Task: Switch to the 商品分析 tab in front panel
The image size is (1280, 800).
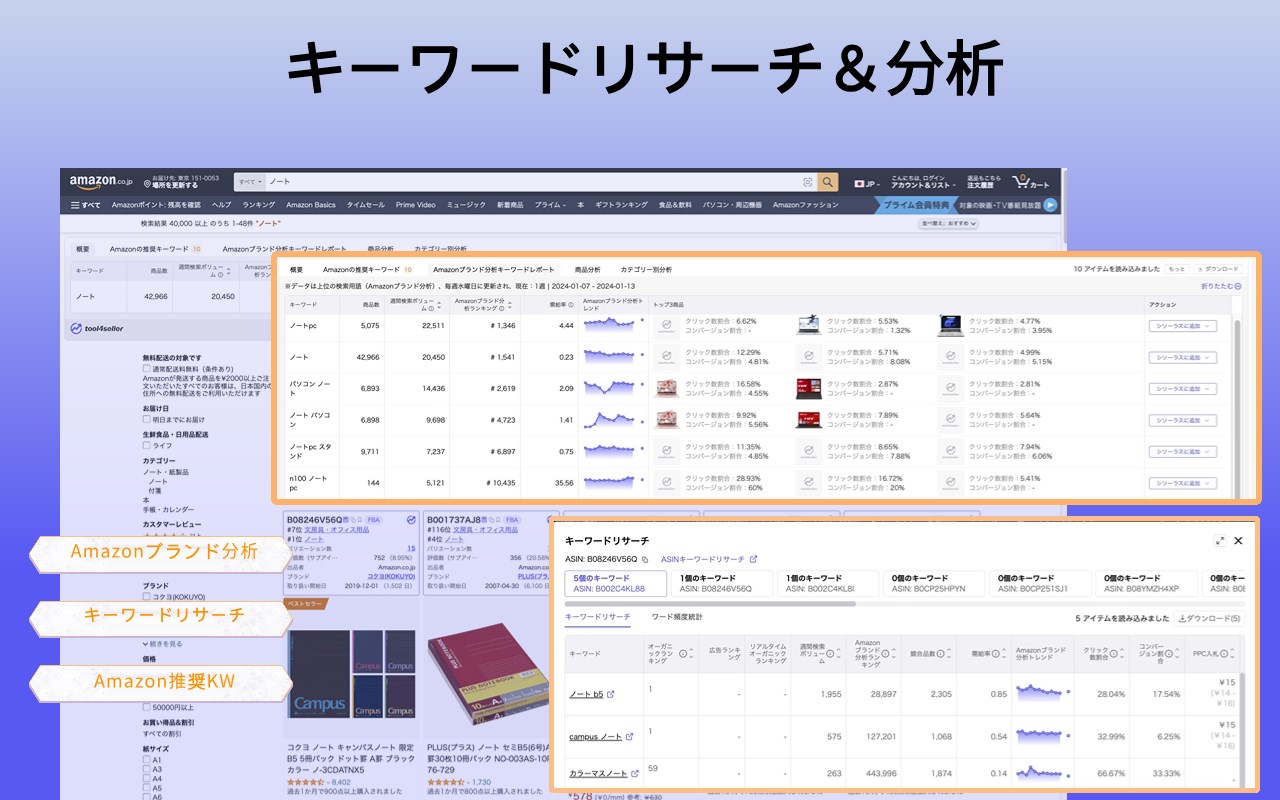Action: coord(587,269)
